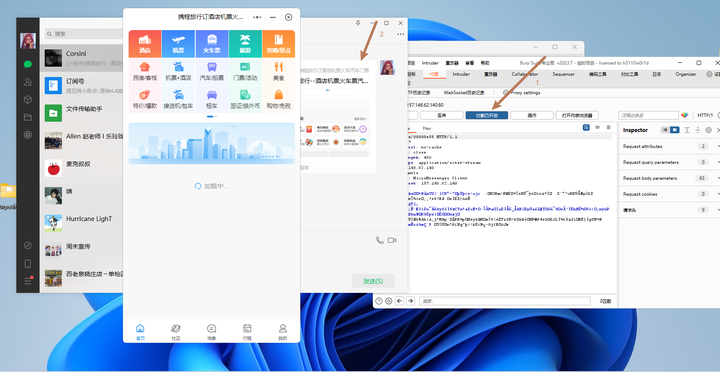Screen dimensions: 720x372
Task: Expand the Request cookies section
Action: pos(669,194)
